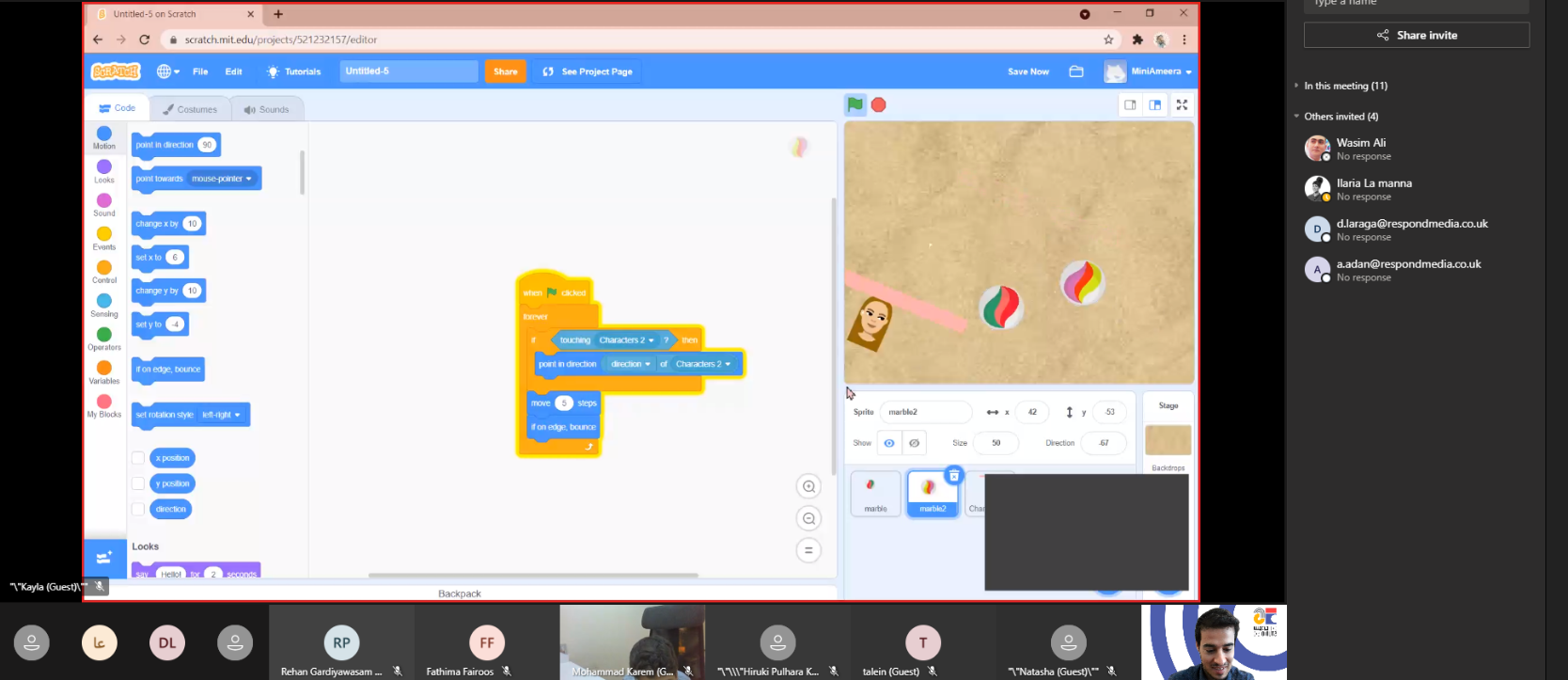
Task: Open the File menu
Action: click(x=200, y=71)
